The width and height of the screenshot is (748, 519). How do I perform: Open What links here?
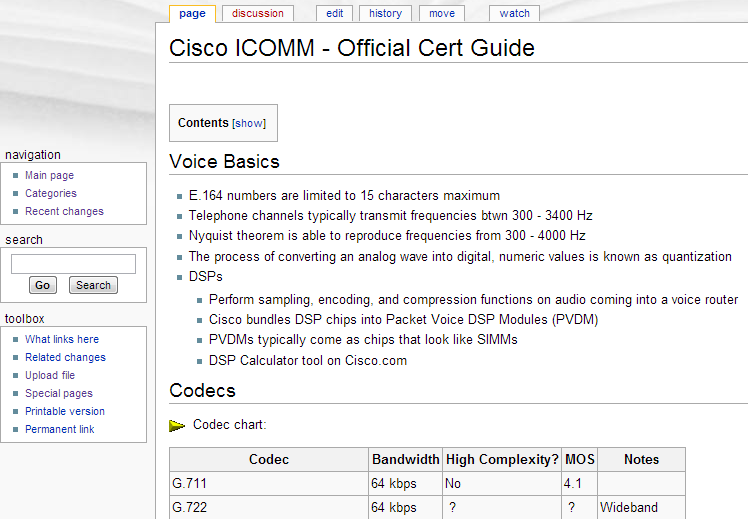pos(62,339)
